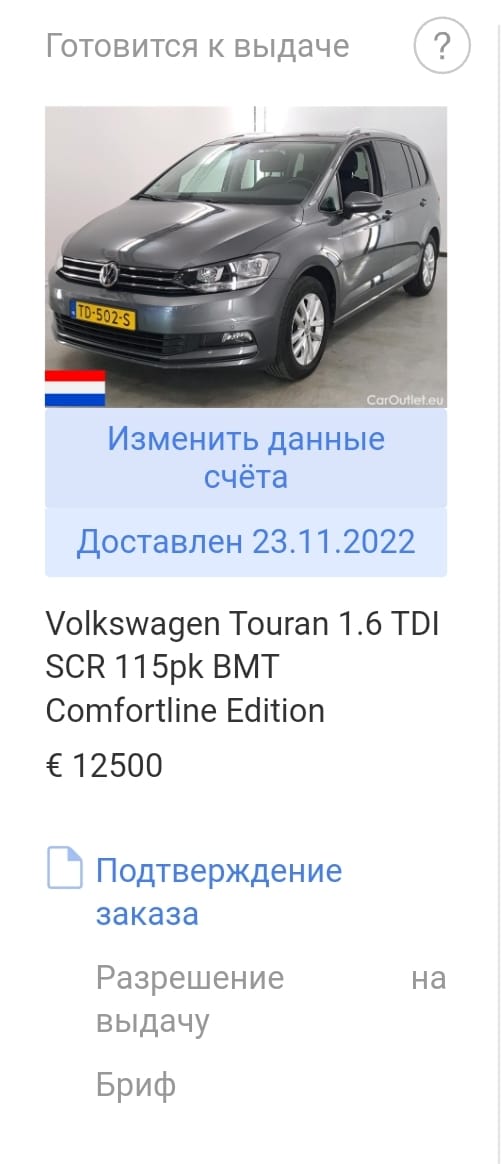Click the VW logo on the car grille
The width and height of the screenshot is (502, 1164).
pyautogui.click(x=108, y=274)
